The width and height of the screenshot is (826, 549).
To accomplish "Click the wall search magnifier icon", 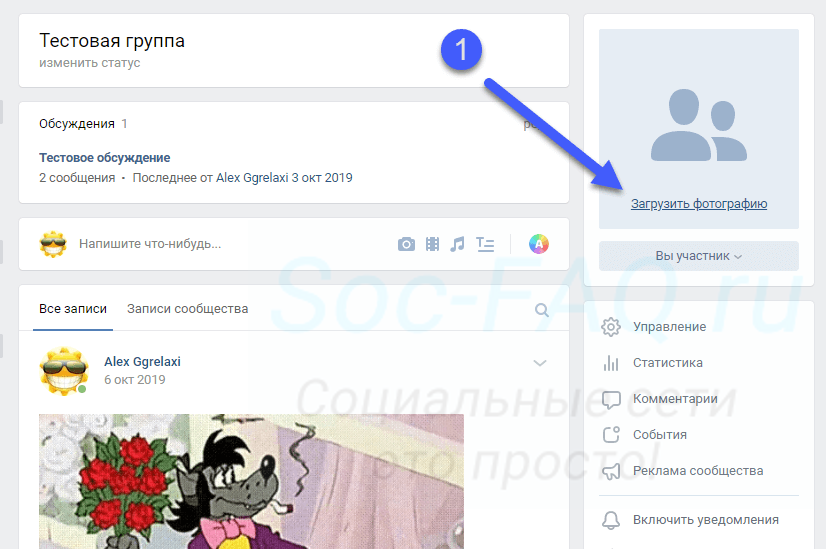I will [x=542, y=310].
